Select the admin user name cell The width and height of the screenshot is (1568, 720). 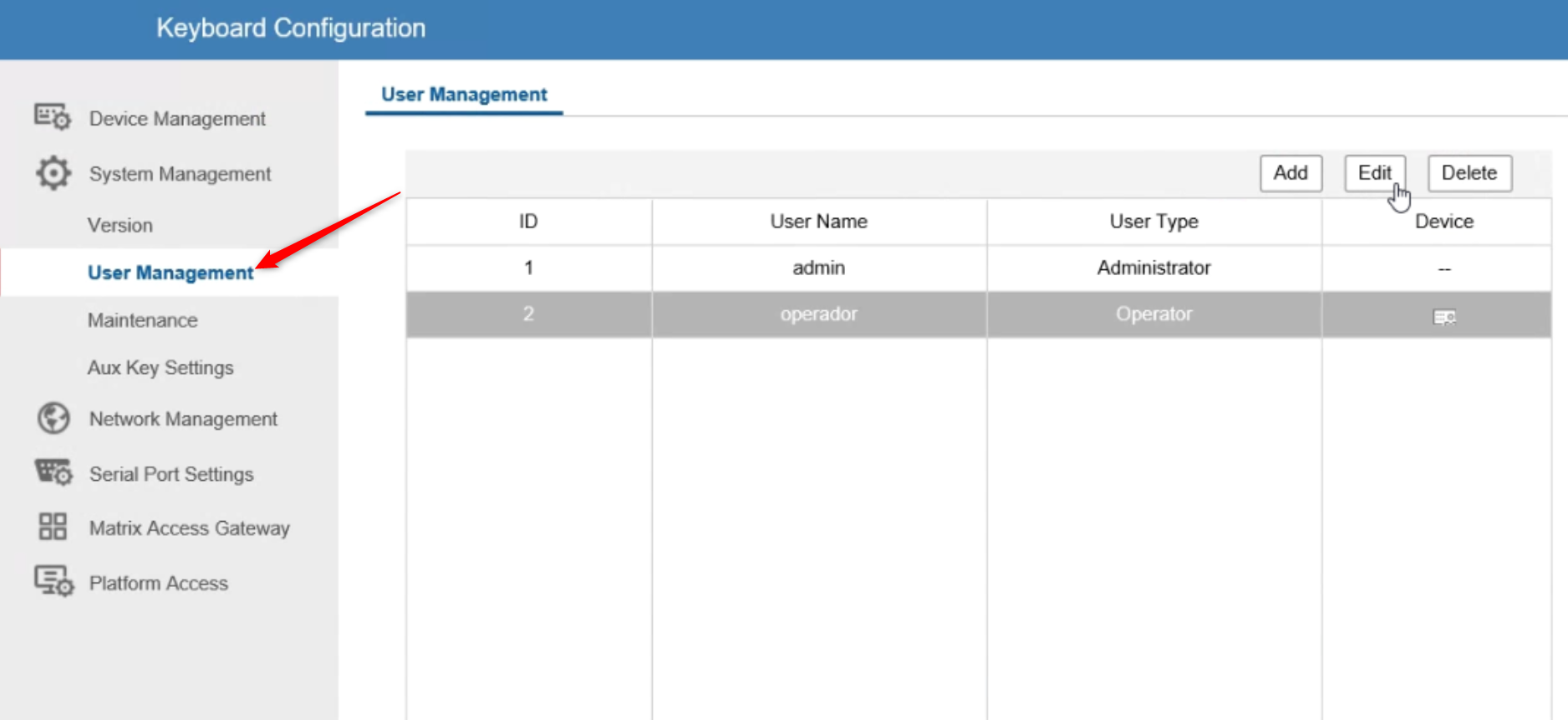pos(819,268)
